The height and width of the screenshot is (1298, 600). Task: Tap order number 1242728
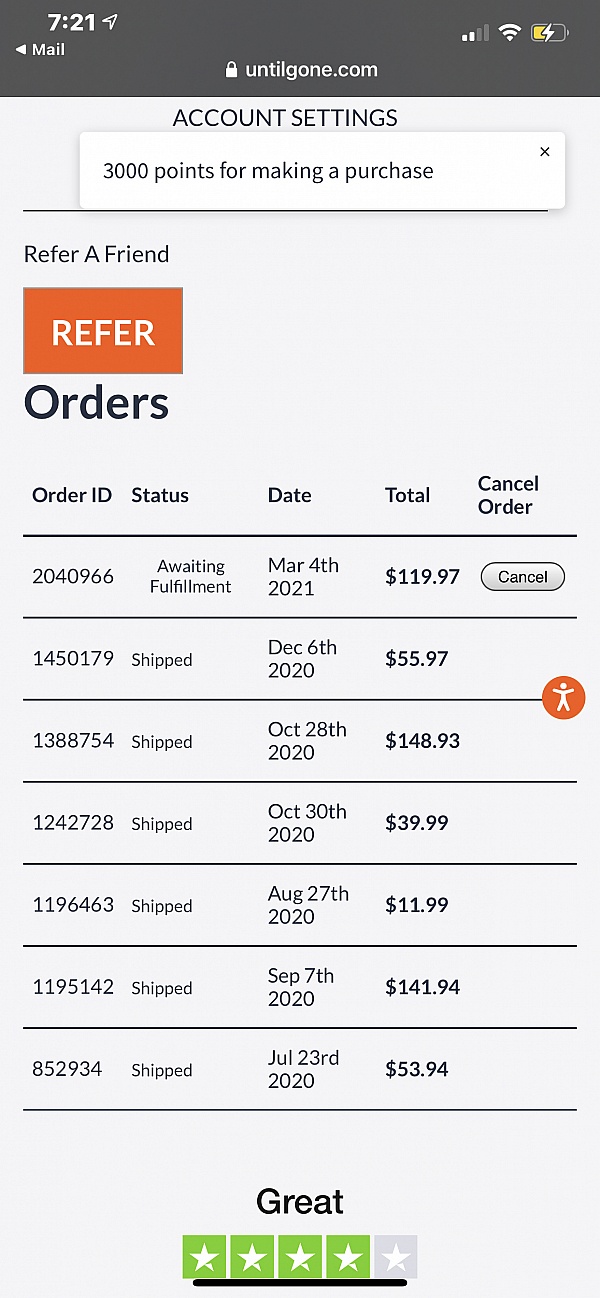[x=73, y=823]
